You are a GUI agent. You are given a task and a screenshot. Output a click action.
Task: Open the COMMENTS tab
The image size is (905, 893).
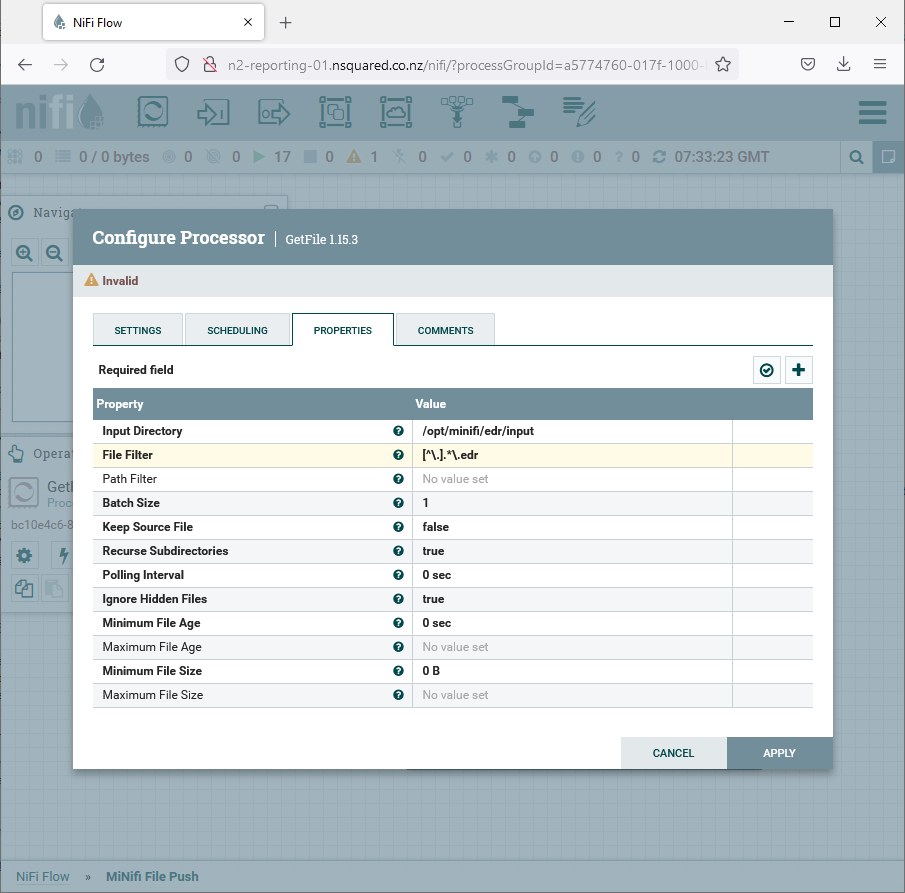point(444,329)
